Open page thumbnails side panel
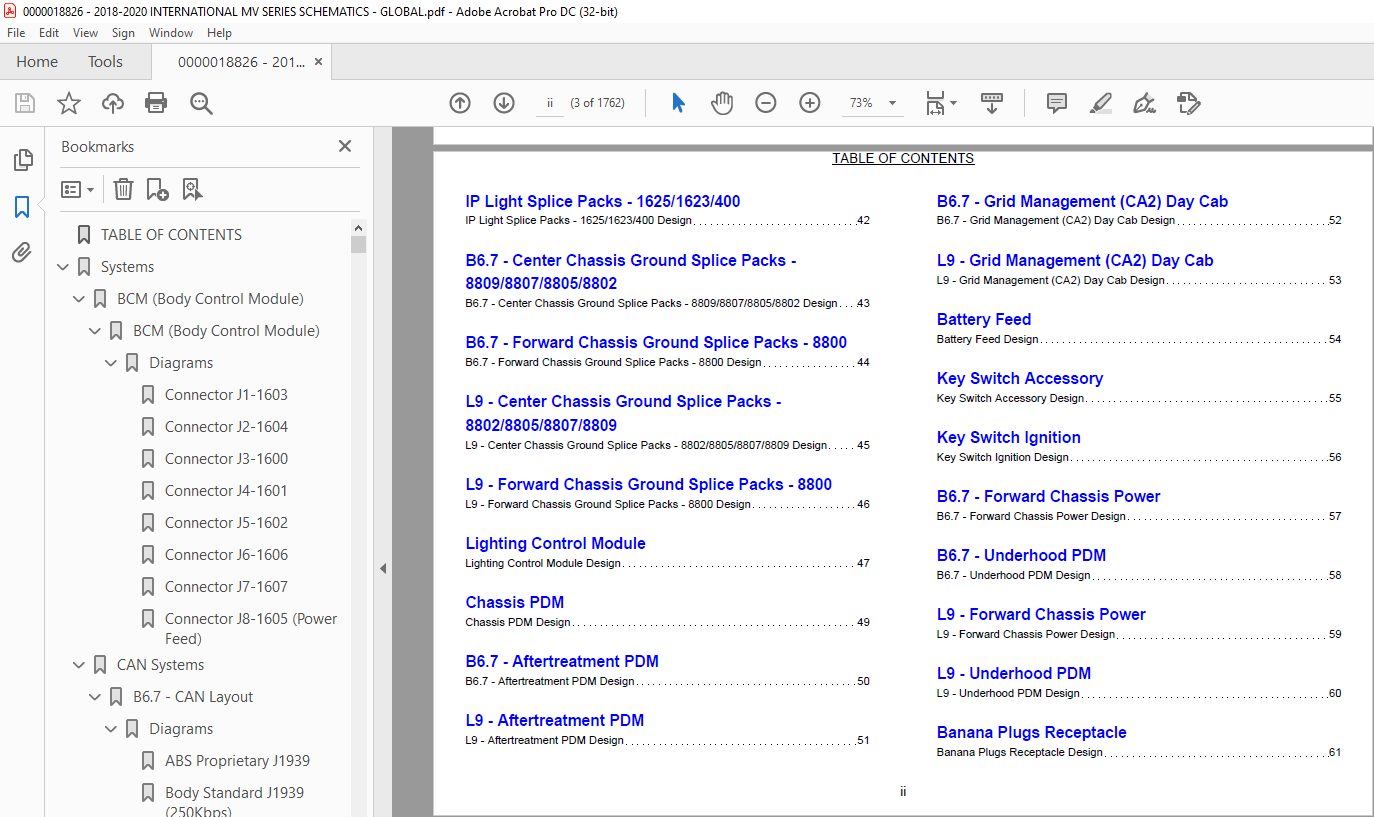Image resolution: width=1374 pixels, height=817 pixels. pos(22,160)
